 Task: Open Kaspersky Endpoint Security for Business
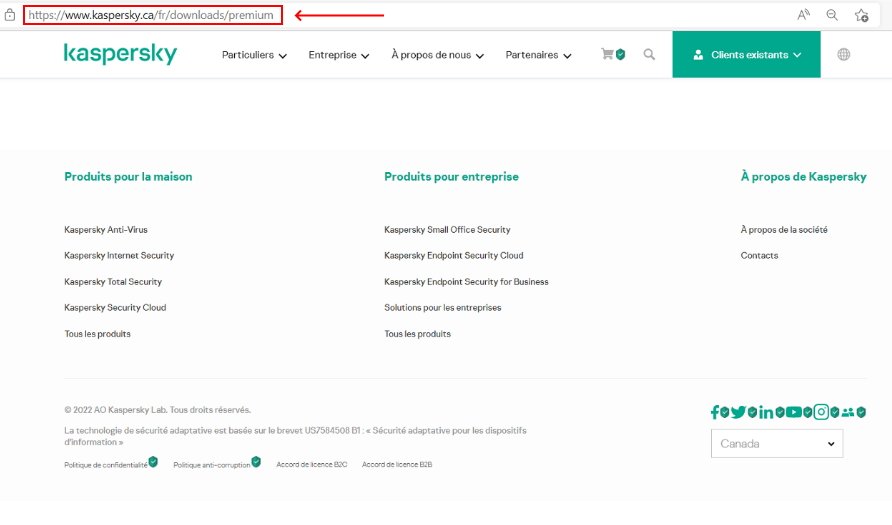coord(466,282)
